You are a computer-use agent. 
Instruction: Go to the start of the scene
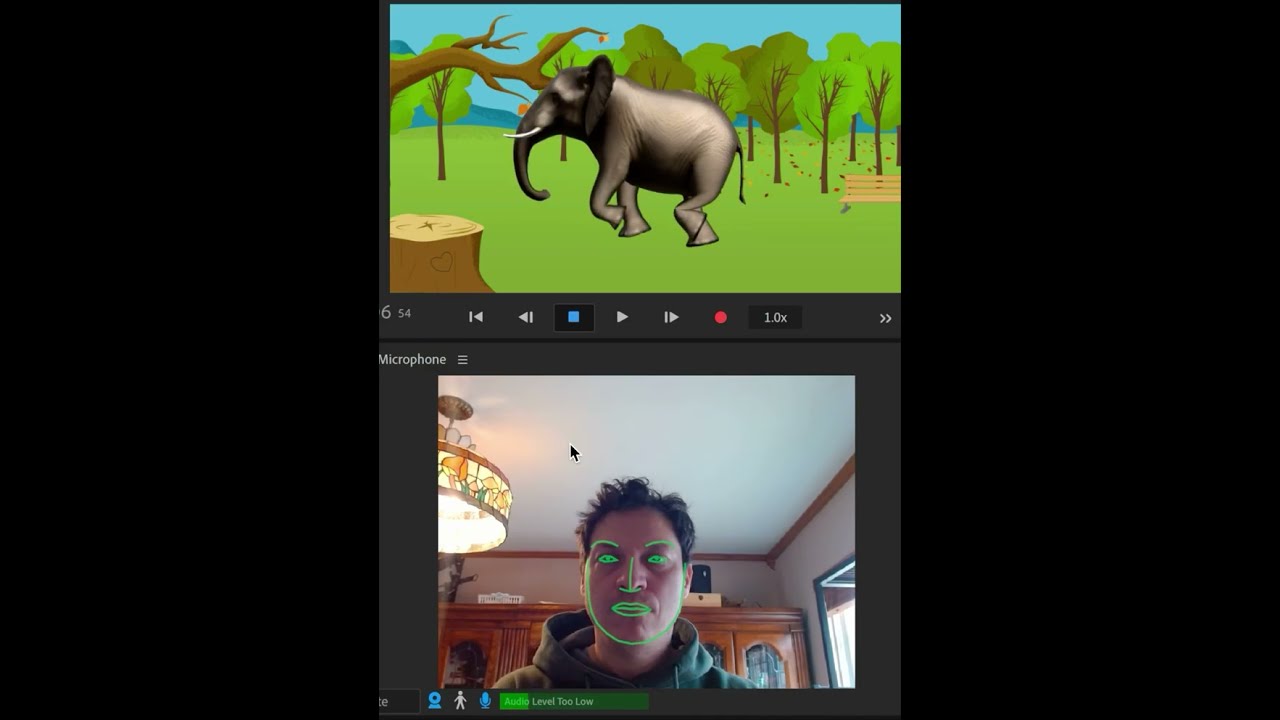[x=476, y=317]
